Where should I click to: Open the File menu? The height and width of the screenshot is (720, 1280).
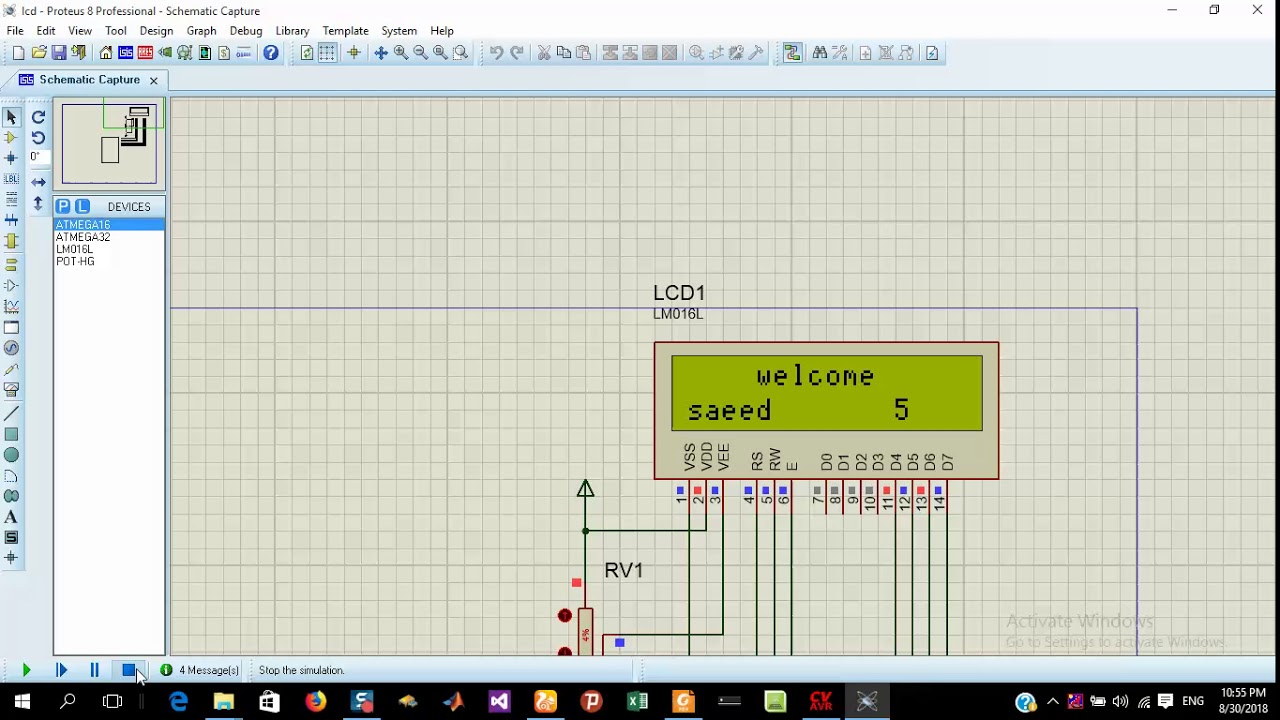pyautogui.click(x=15, y=31)
